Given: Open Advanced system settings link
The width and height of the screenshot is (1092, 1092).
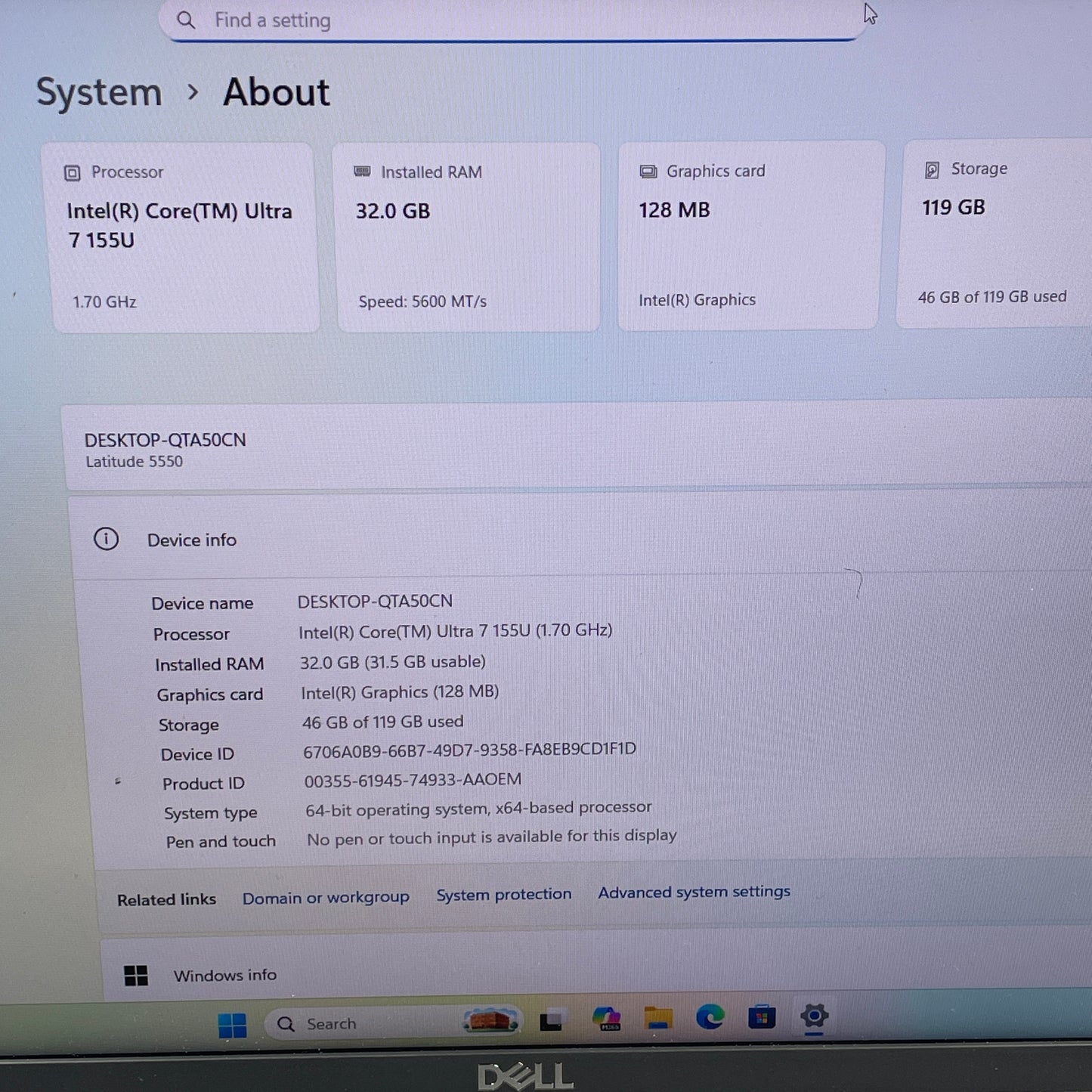Looking at the screenshot, I should (694, 892).
